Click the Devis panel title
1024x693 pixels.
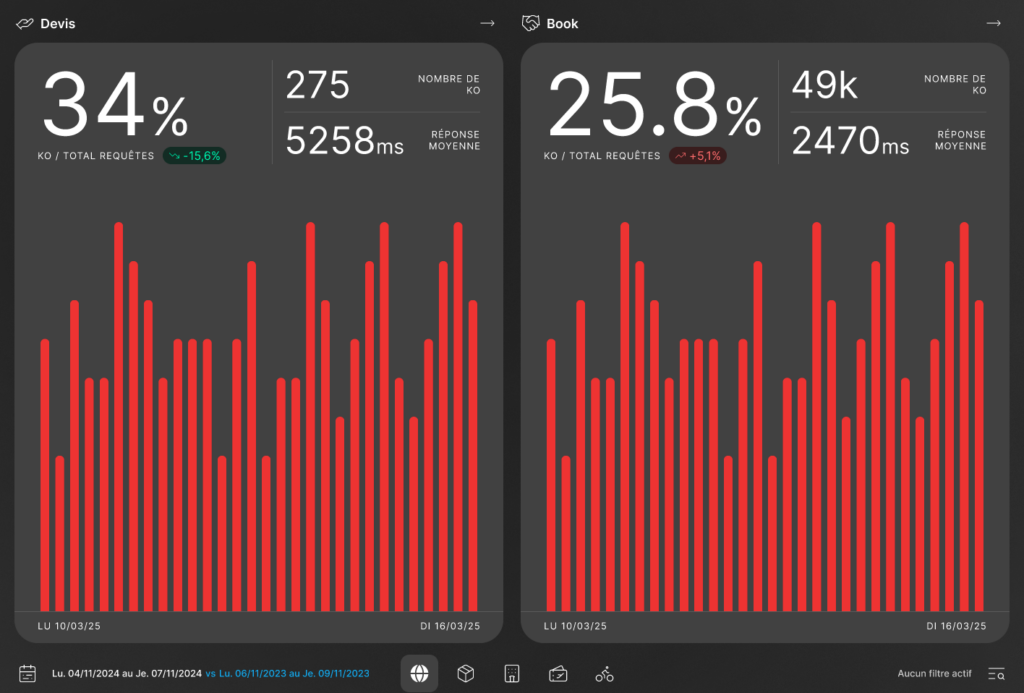[58, 23]
